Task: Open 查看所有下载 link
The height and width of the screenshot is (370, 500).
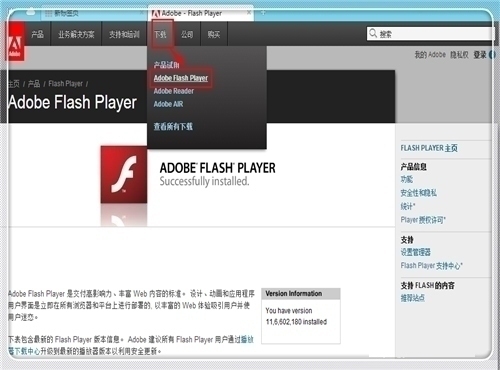Action: pos(173,126)
